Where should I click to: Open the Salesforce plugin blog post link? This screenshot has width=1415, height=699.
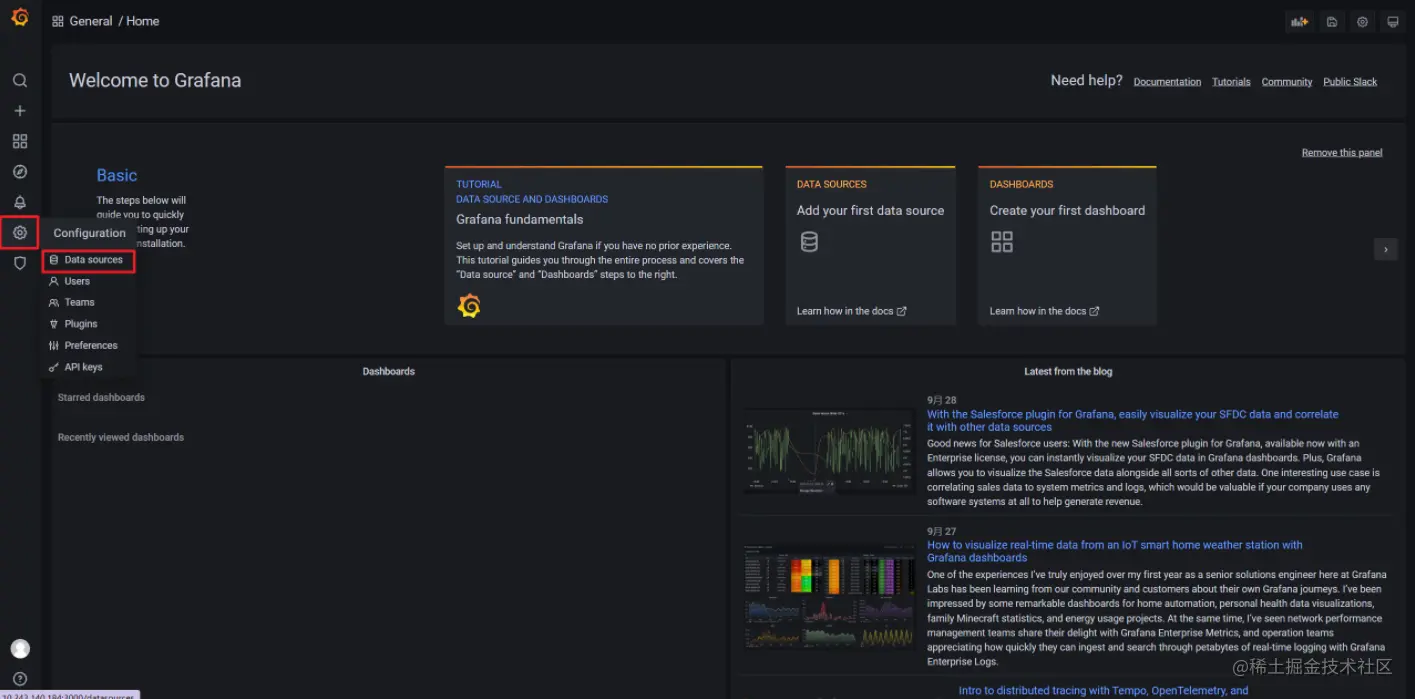pos(1132,420)
